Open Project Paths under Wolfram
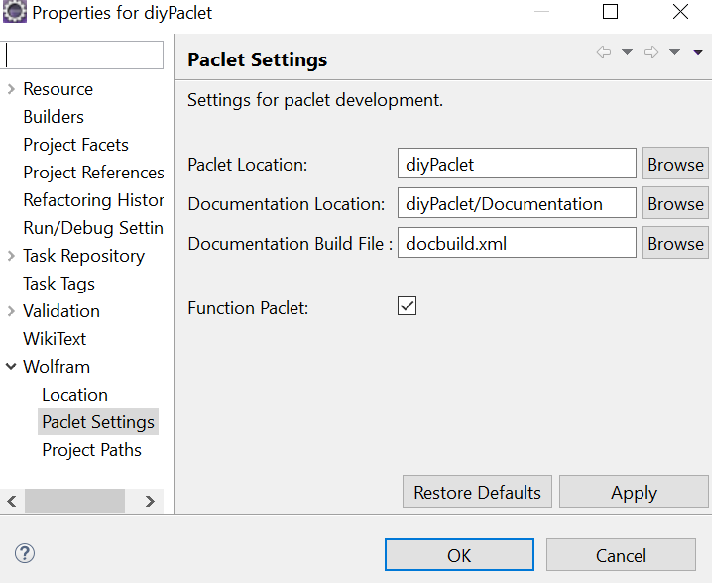 click(92, 450)
